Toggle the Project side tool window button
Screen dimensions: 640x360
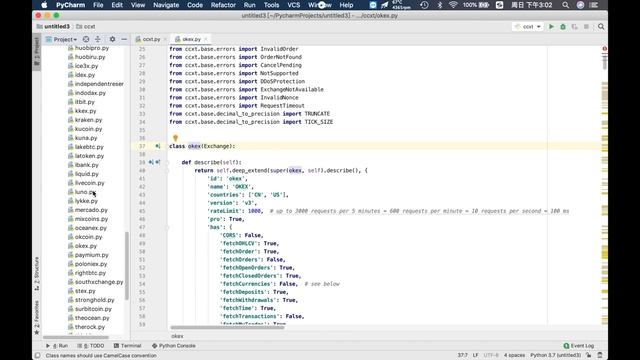click(37, 52)
